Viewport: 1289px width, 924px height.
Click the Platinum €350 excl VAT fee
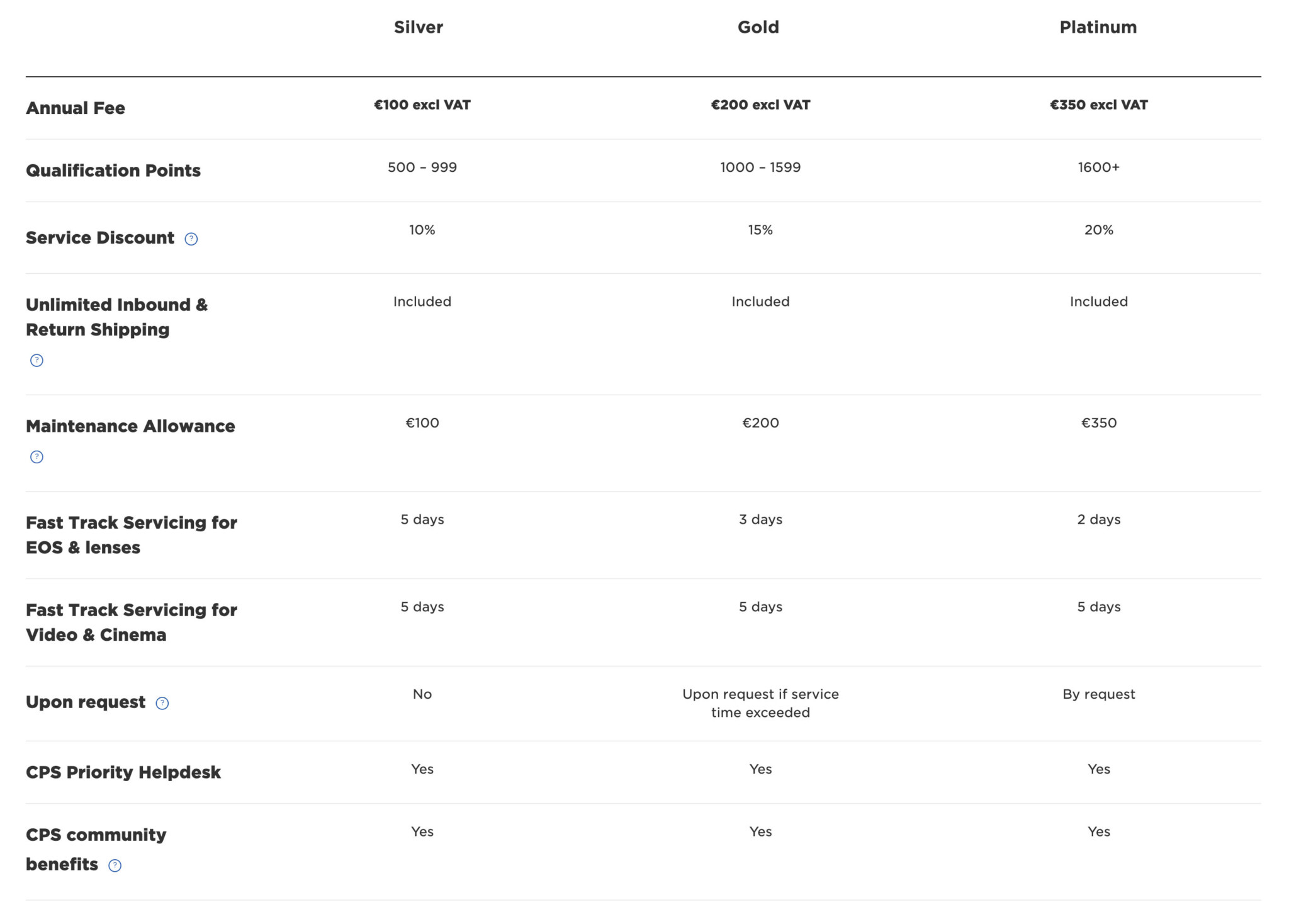(1099, 105)
